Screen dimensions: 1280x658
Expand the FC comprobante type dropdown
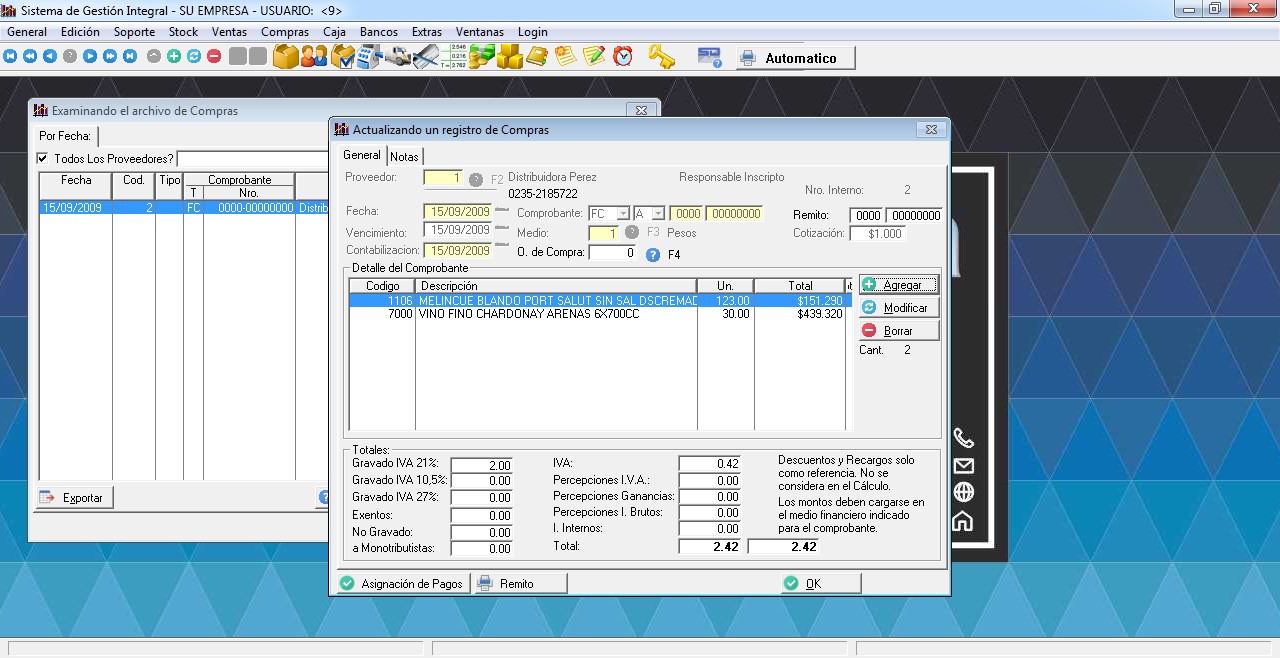coord(622,214)
